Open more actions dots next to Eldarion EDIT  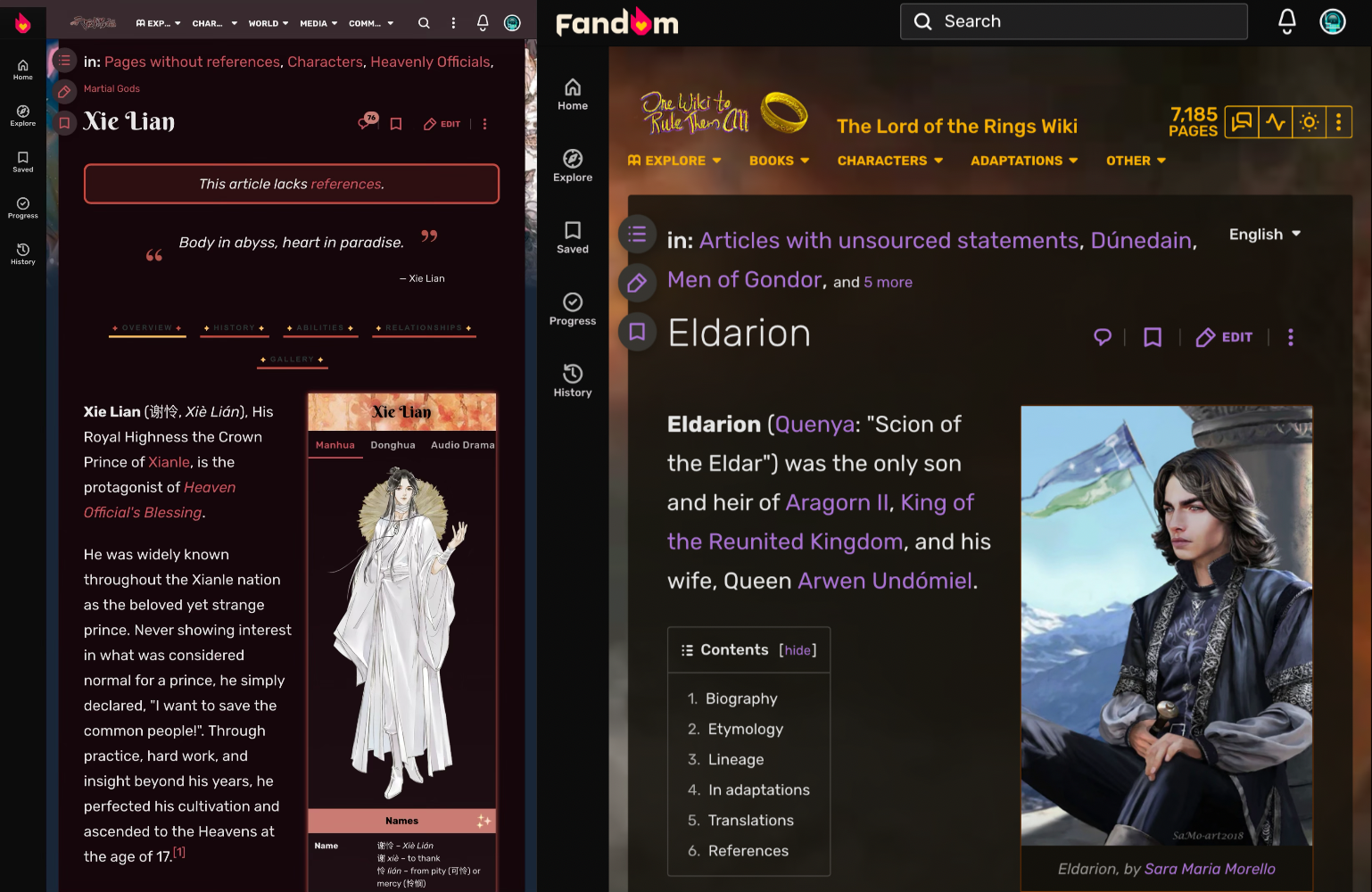point(1290,337)
